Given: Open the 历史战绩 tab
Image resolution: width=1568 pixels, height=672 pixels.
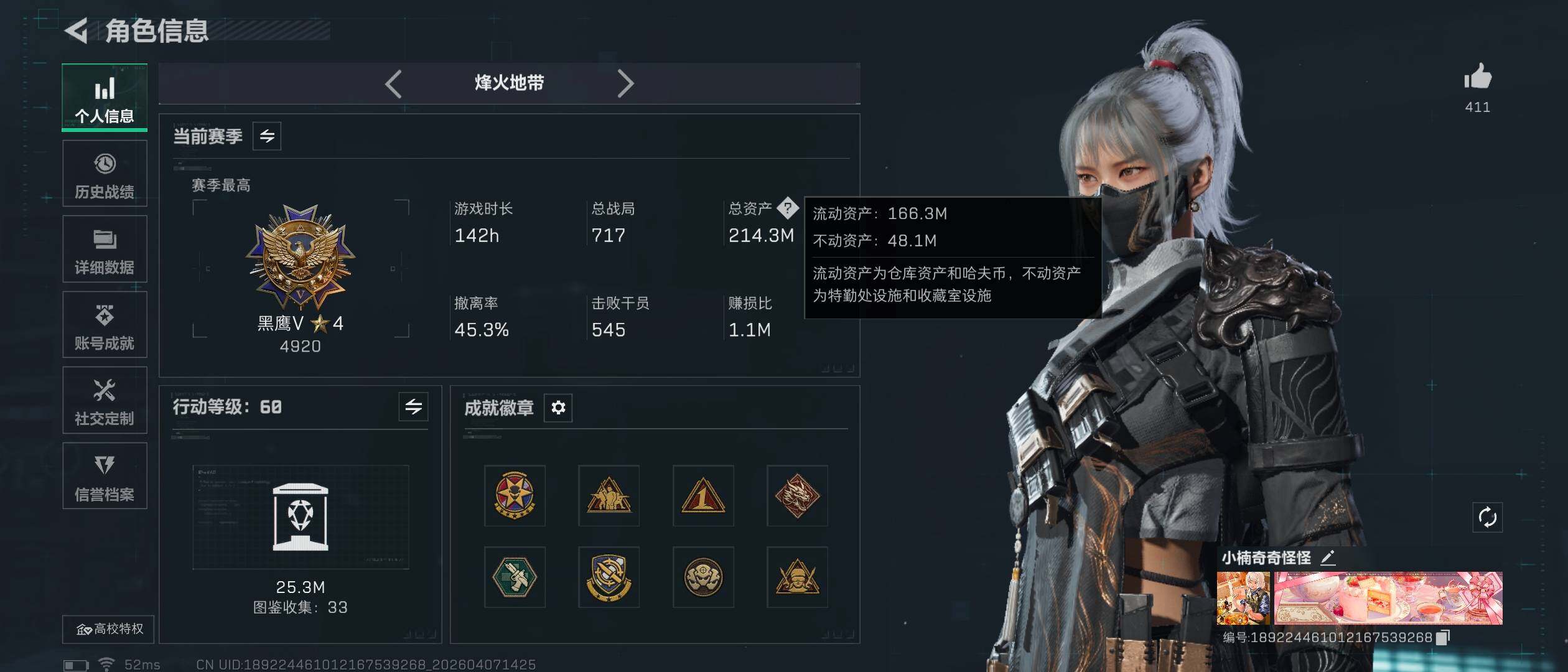Looking at the screenshot, I should (105, 174).
